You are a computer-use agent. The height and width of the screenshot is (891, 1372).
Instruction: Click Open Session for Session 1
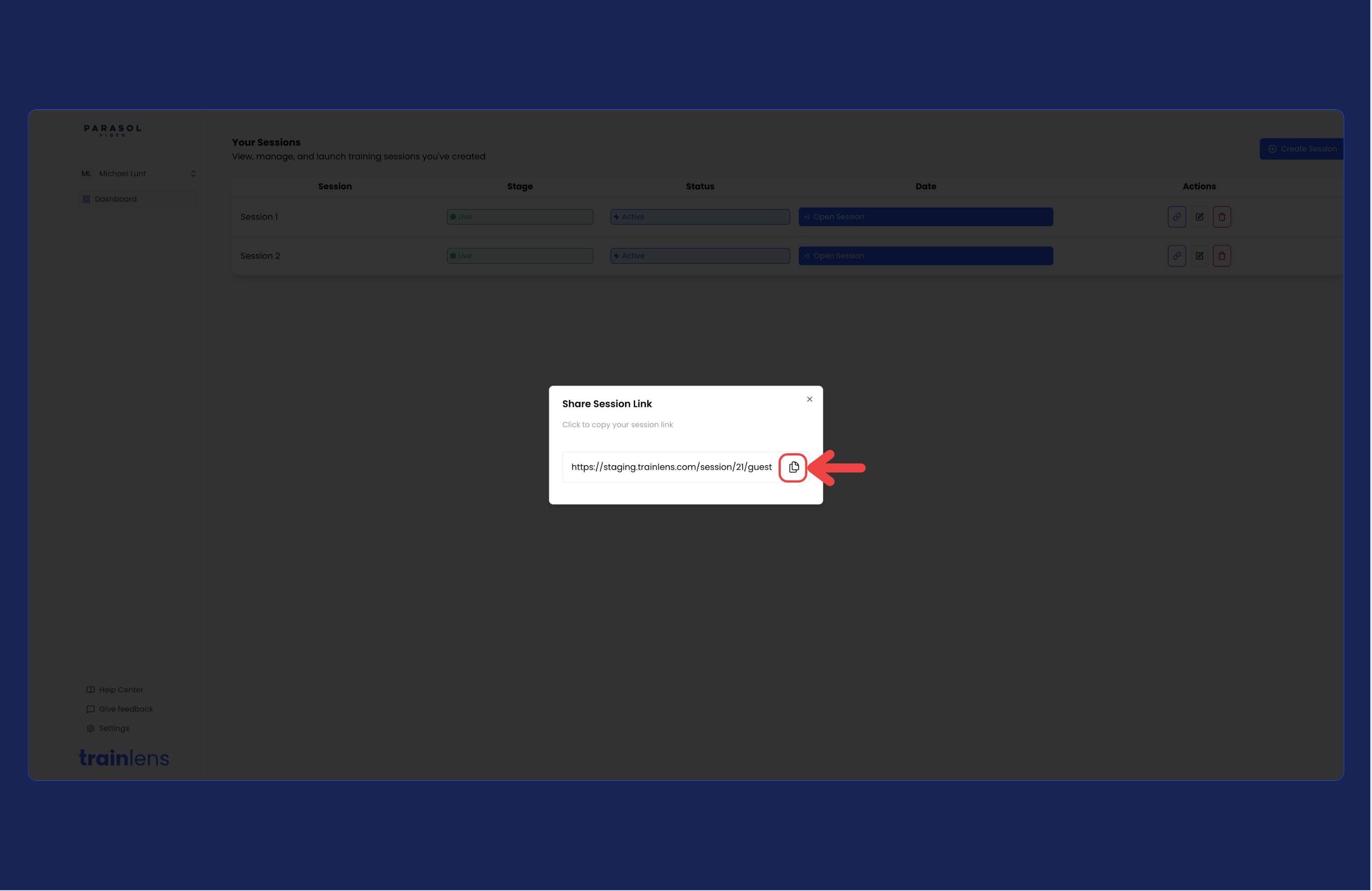[925, 217]
